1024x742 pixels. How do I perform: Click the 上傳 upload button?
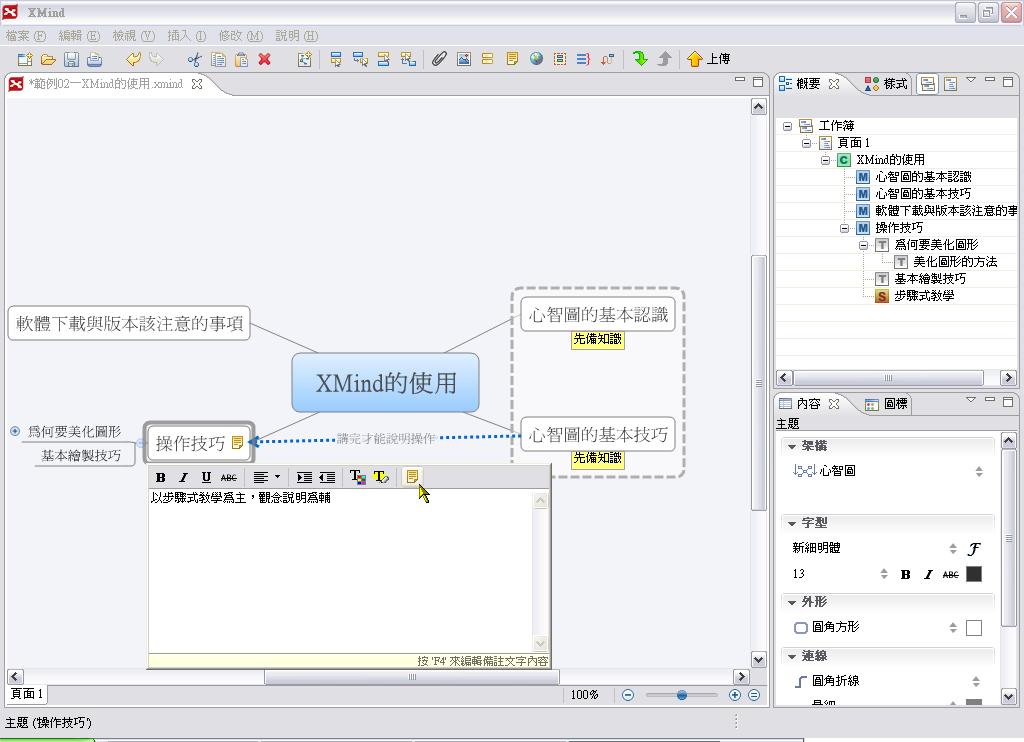point(709,59)
